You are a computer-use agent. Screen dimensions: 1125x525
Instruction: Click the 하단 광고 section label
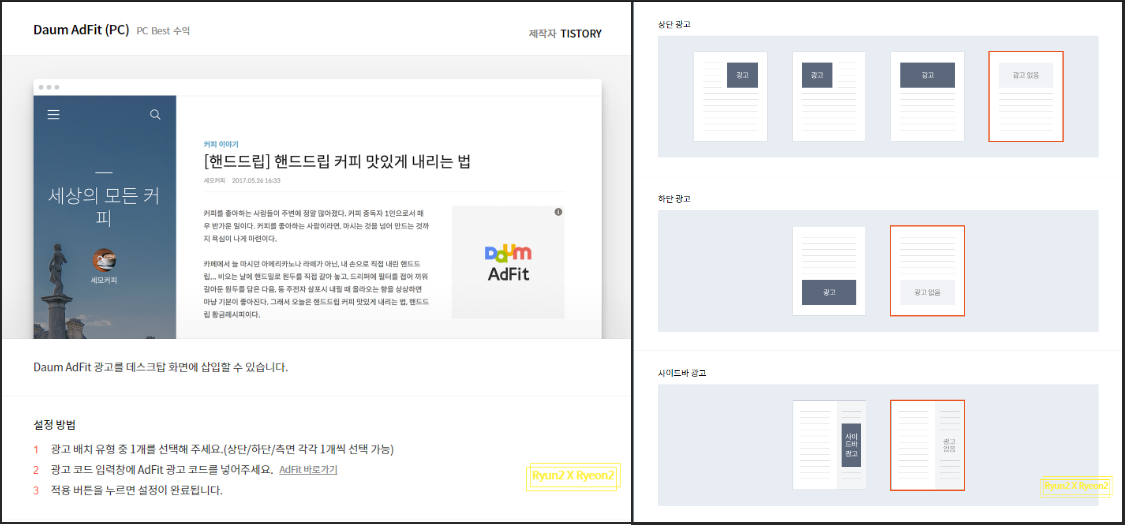pos(674,198)
